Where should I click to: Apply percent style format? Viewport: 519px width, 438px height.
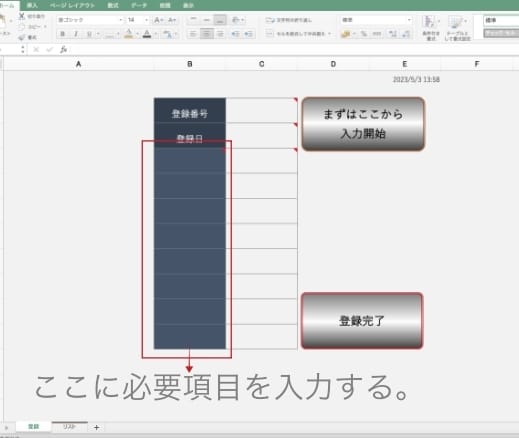pos(364,34)
